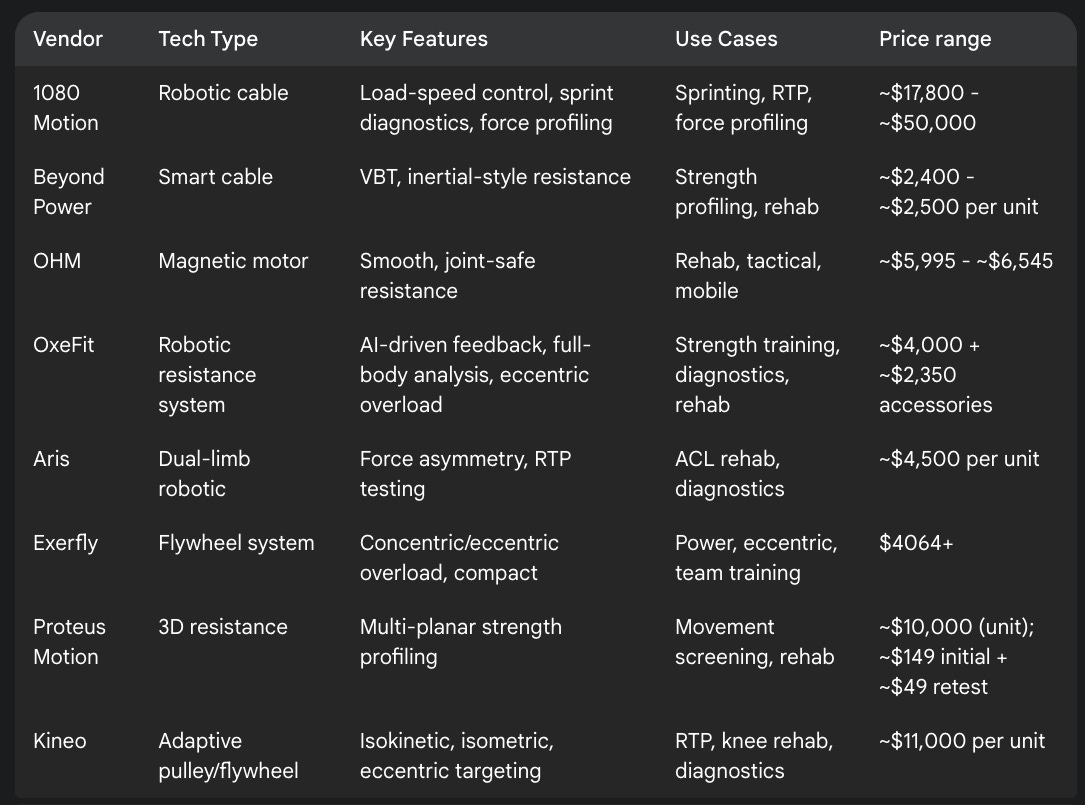Select the 1080 Motion vendor cell

[66, 108]
